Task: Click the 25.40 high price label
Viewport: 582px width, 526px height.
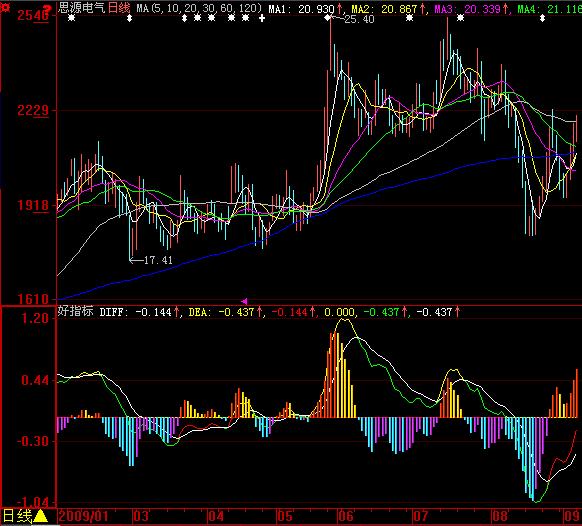Action: pos(359,19)
